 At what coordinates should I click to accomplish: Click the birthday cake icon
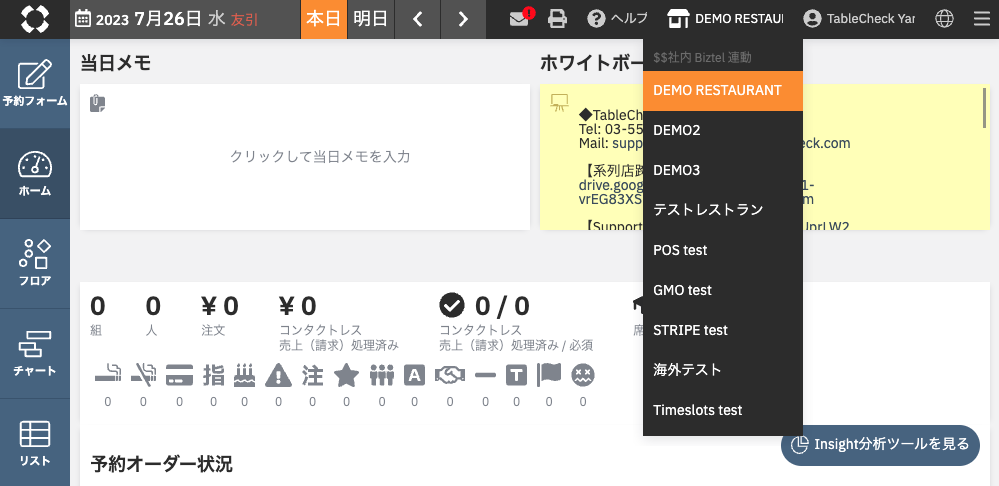point(245,376)
